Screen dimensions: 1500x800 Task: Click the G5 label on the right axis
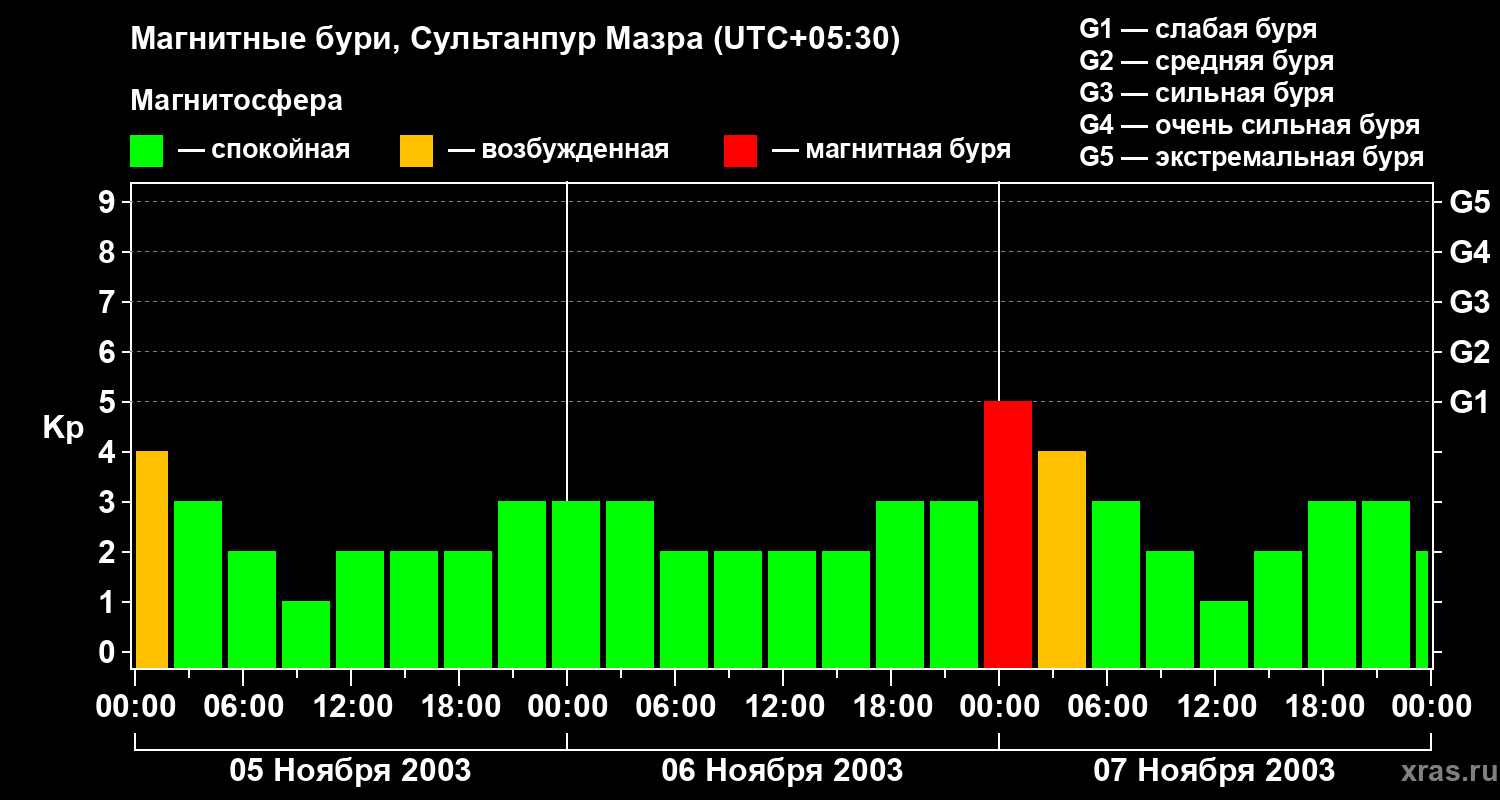[x=1469, y=202]
